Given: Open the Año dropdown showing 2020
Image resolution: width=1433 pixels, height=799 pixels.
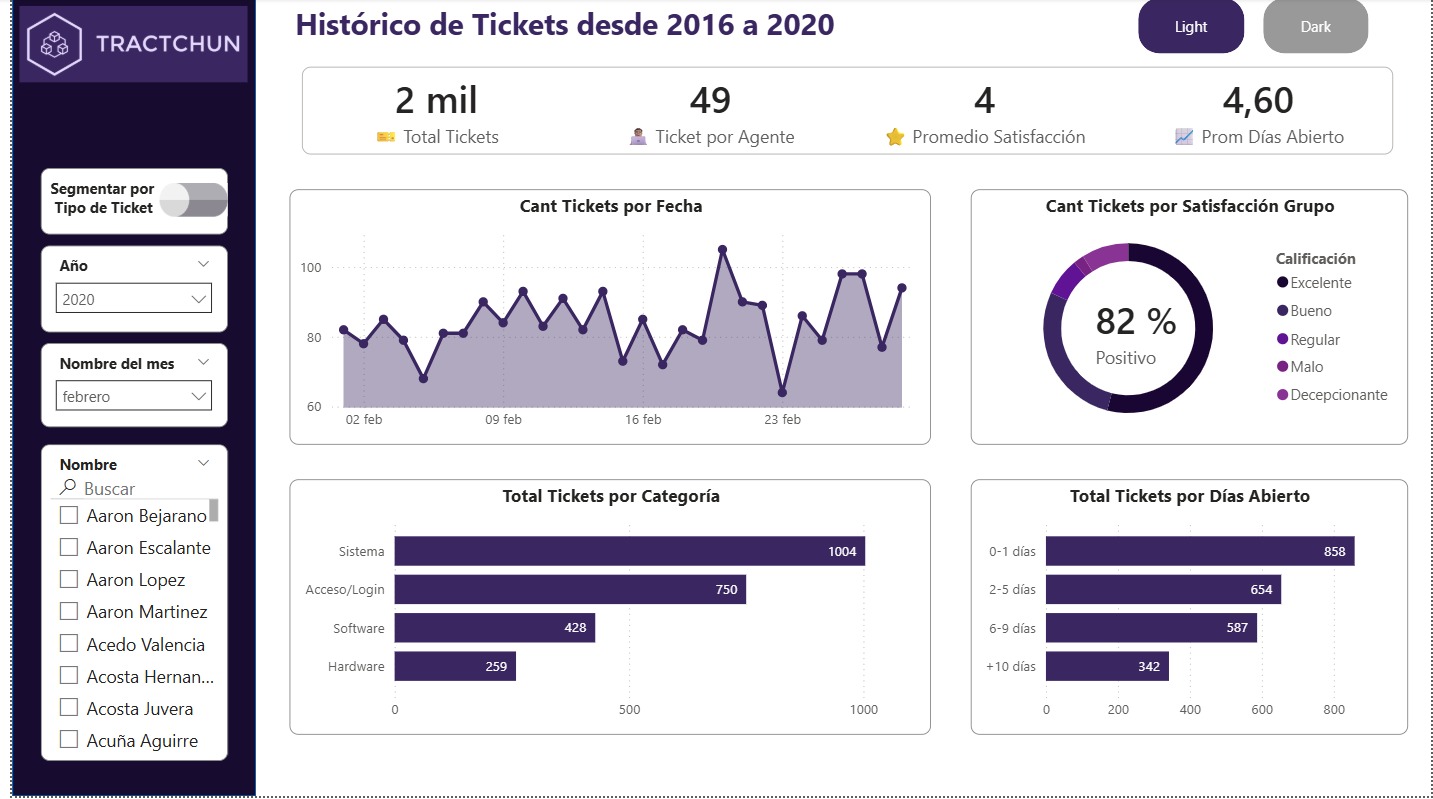Looking at the screenshot, I should pos(134,299).
